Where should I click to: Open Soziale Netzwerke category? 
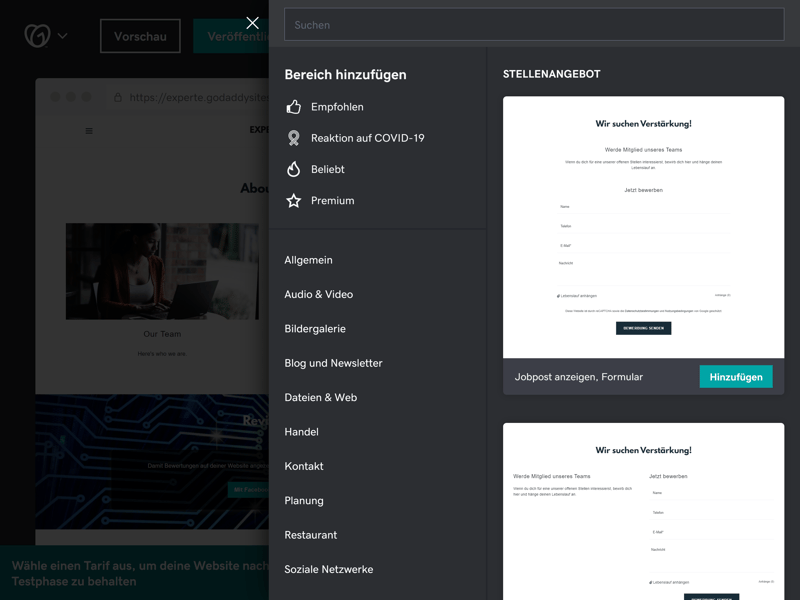[x=328, y=569]
